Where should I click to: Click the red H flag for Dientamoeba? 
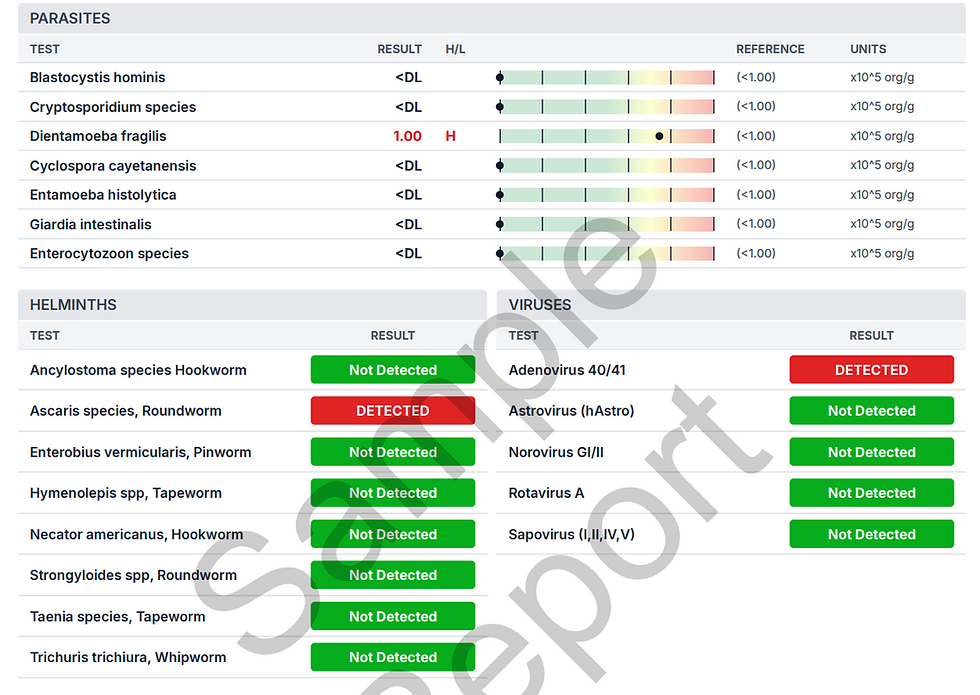tap(451, 136)
